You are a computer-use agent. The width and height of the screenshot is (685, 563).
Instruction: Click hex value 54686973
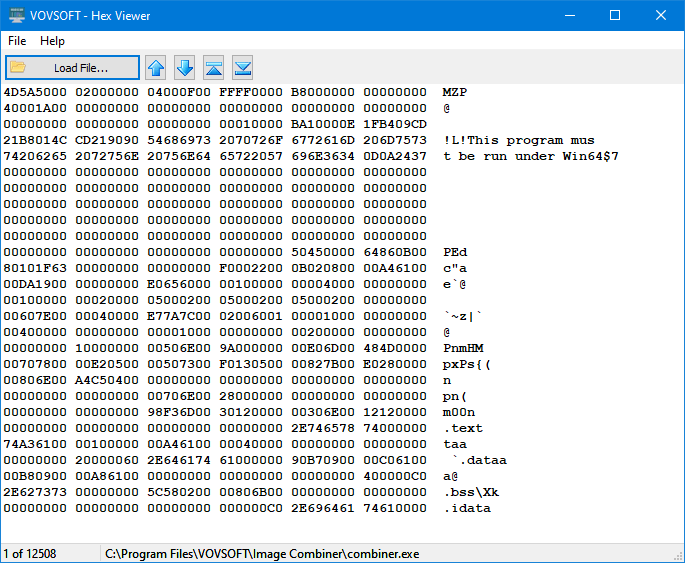click(x=179, y=140)
